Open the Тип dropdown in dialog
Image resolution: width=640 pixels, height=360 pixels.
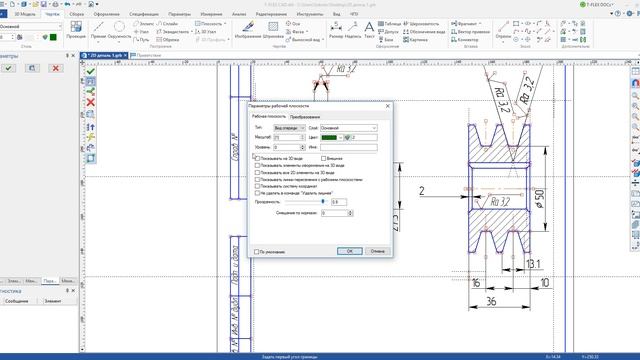pyautogui.click(x=289, y=128)
